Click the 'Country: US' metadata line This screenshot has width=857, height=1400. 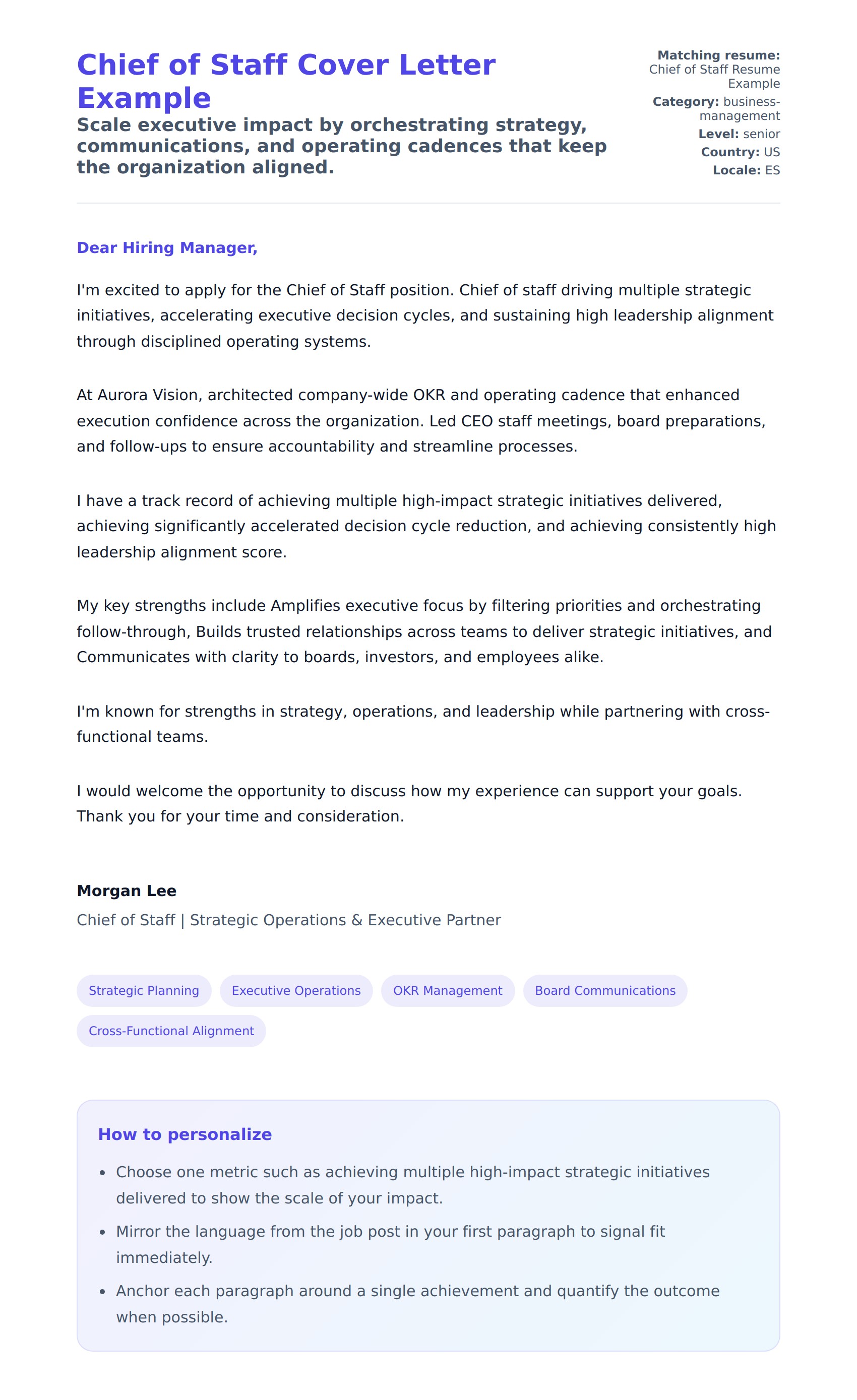[x=740, y=152]
